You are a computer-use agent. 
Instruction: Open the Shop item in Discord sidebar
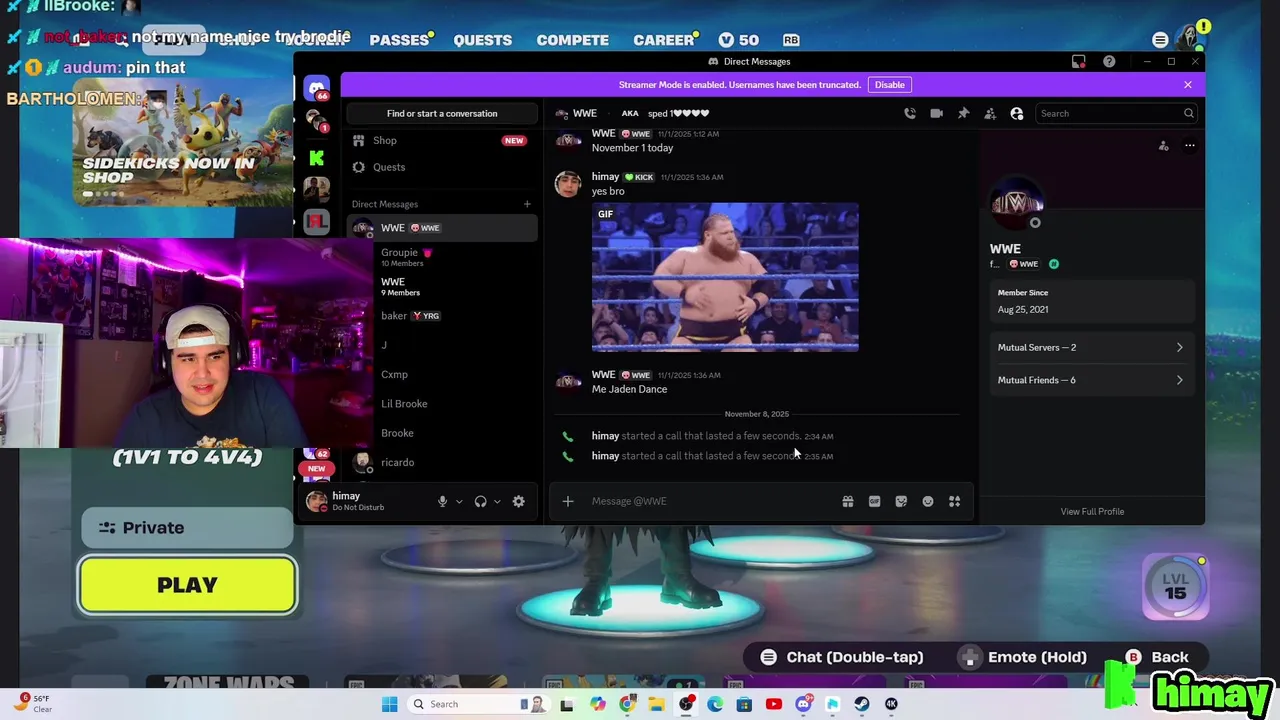click(441, 141)
